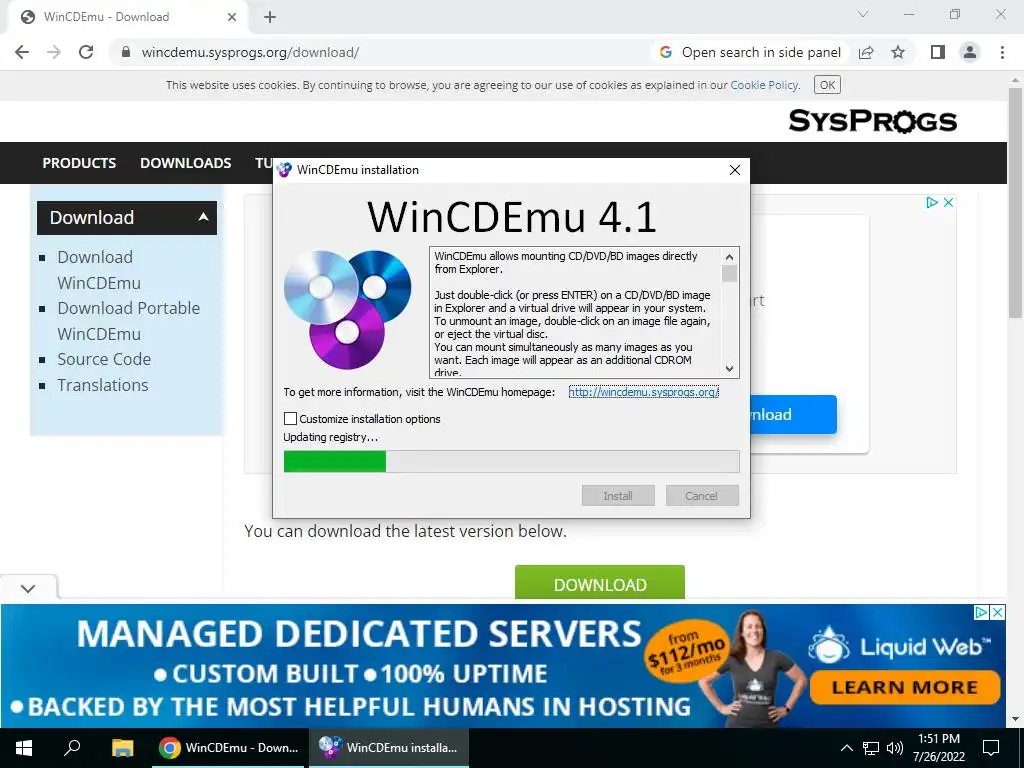Open the tab search chevron in title bar
Viewport: 1024px width, 768px height.
(863, 14)
